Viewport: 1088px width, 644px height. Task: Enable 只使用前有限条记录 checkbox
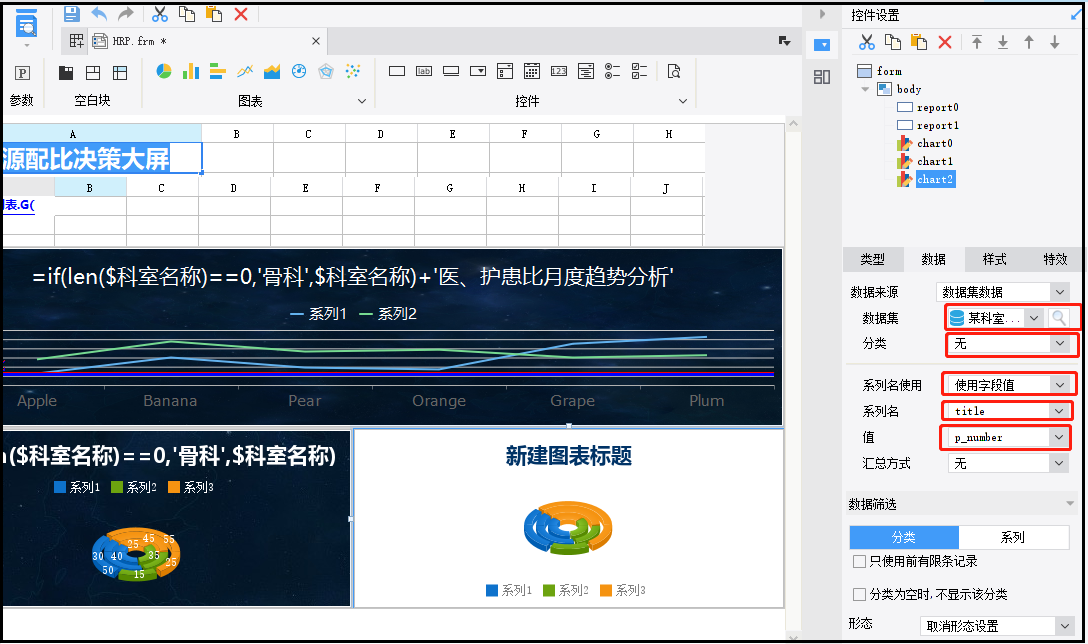click(x=859, y=561)
